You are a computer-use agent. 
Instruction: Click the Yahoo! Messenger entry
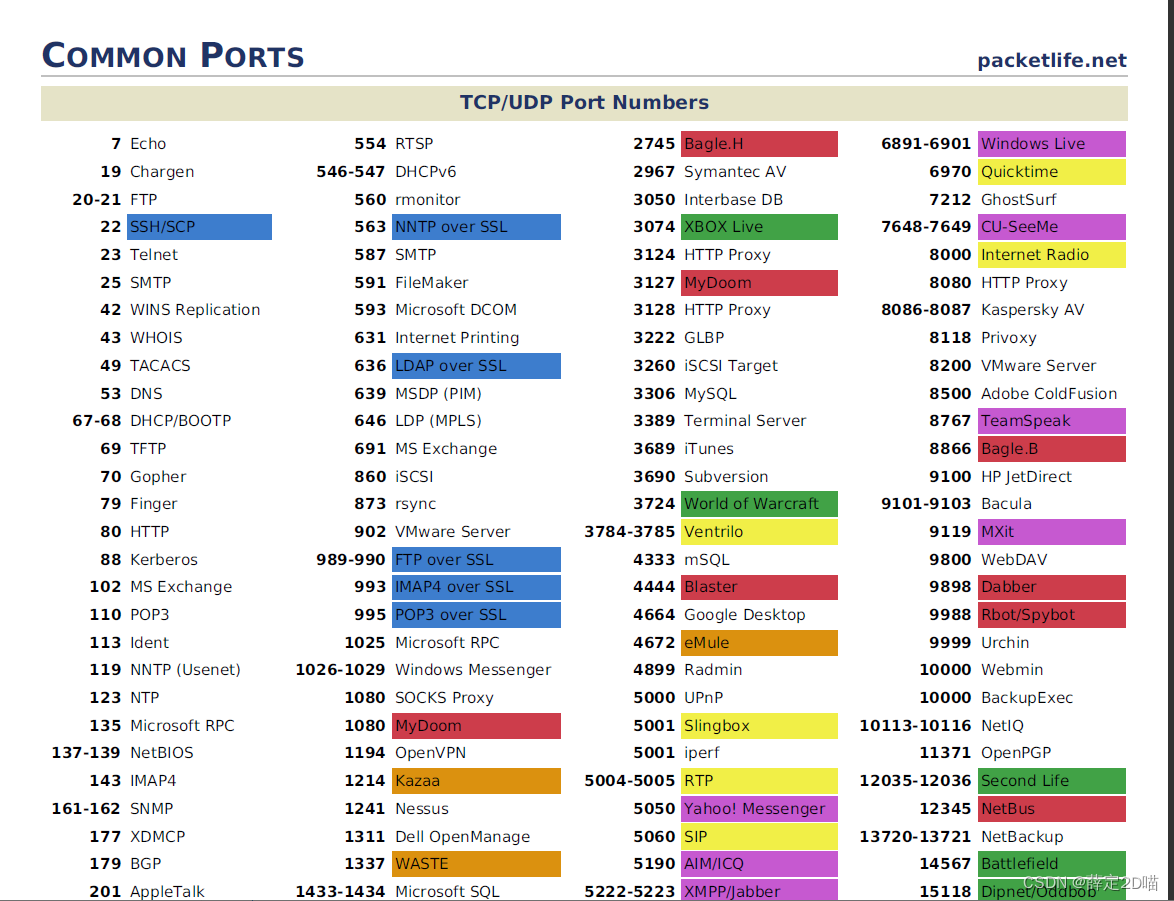coord(759,809)
